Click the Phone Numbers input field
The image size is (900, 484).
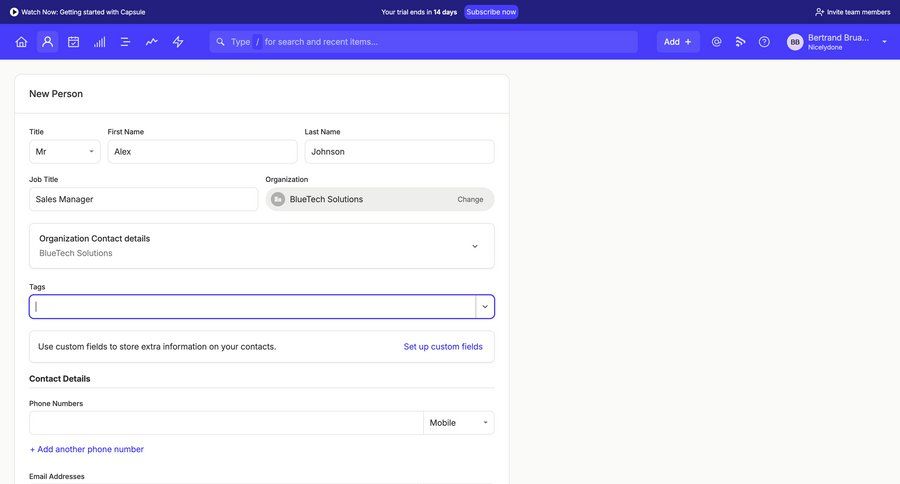(226, 423)
